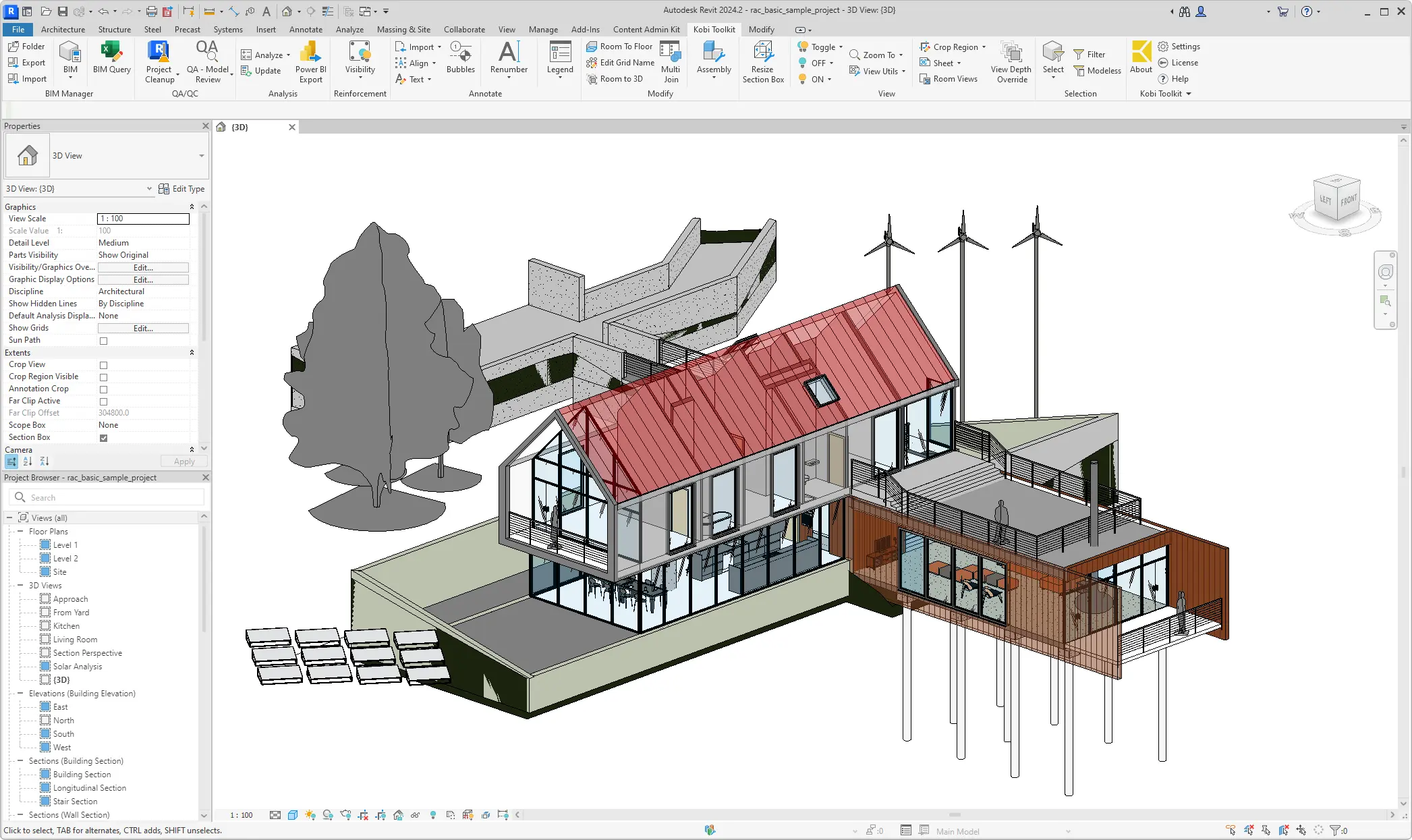Expand the Floor Plans tree branch
Viewport: 1412px width, 840px height.
[x=20, y=531]
